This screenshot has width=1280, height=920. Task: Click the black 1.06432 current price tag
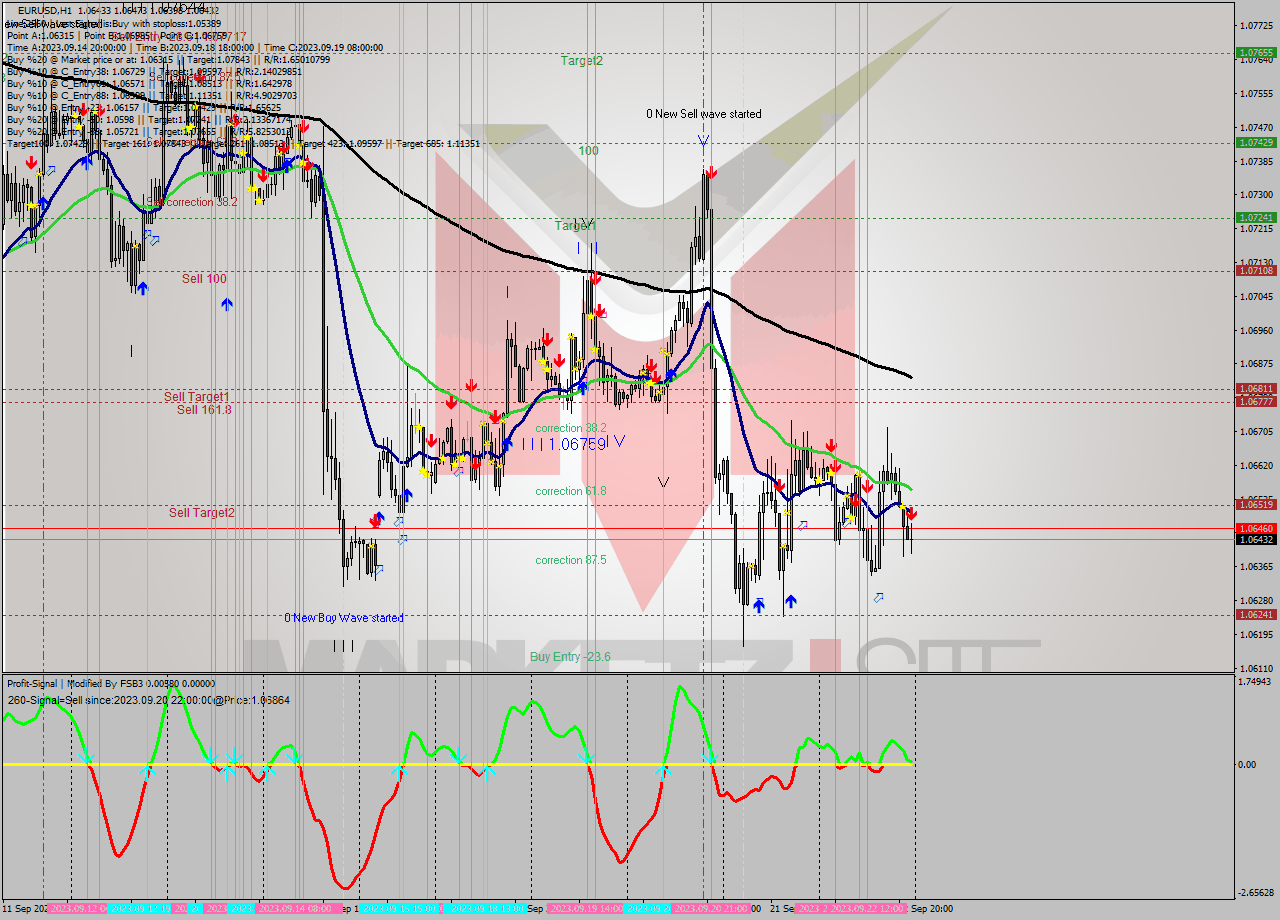tap(1255, 539)
